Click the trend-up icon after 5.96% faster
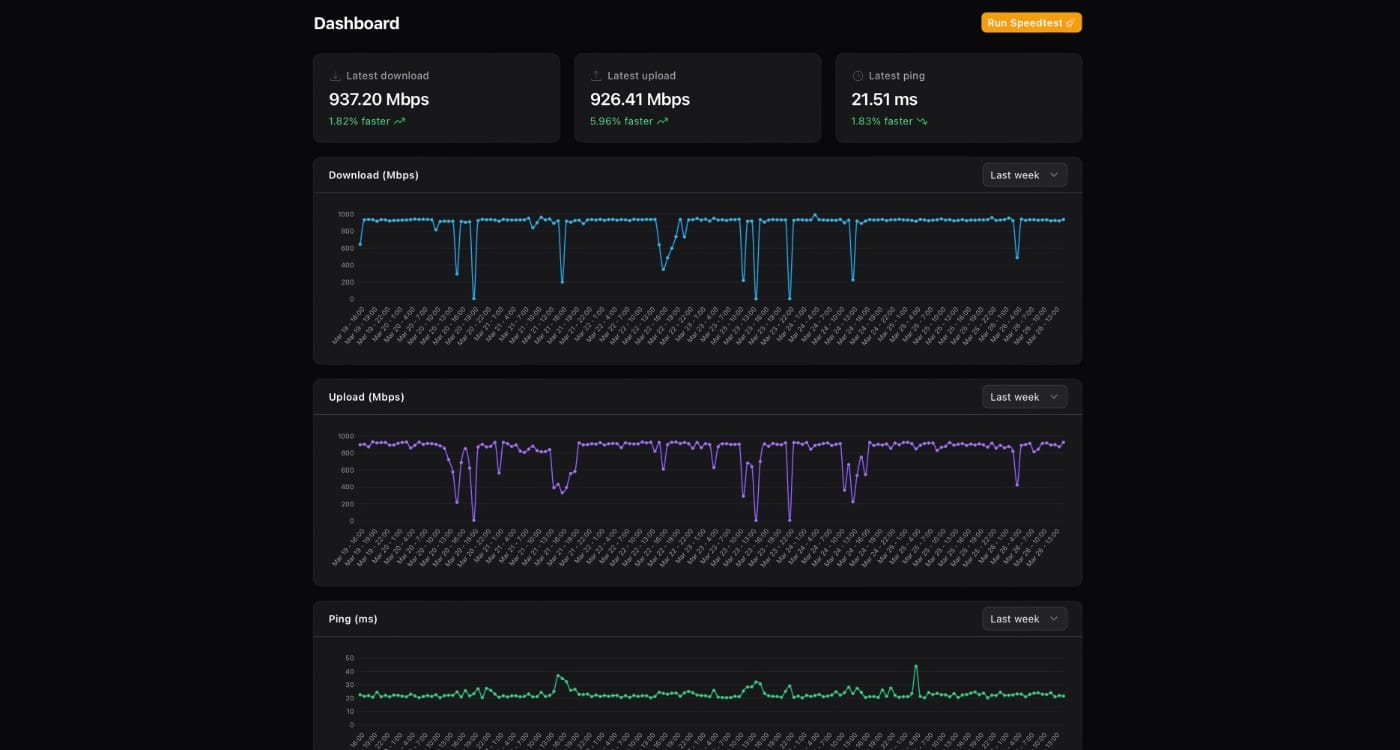1400x750 pixels. tap(662, 121)
